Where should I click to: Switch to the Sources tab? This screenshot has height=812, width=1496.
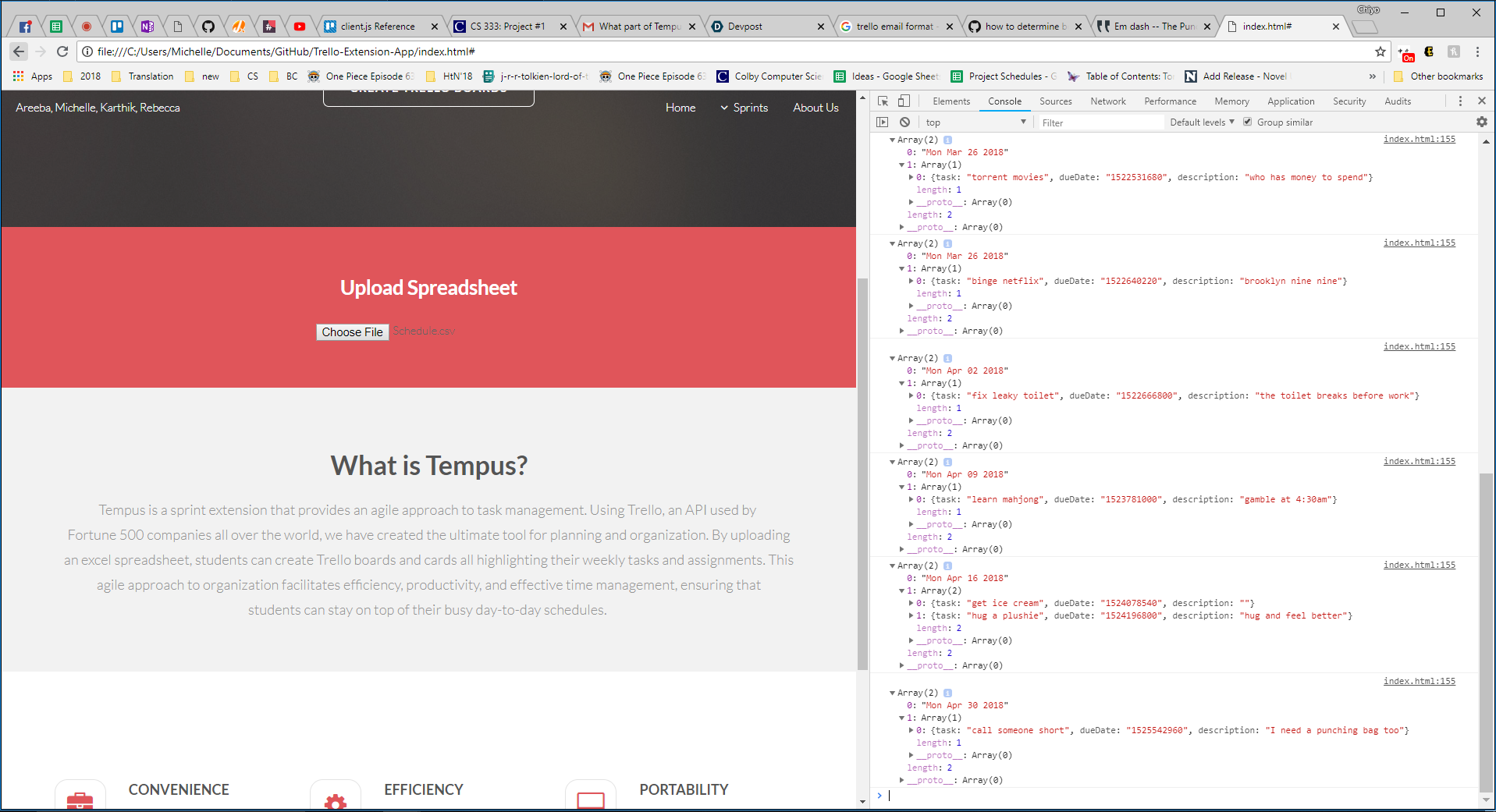pos(1055,101)
